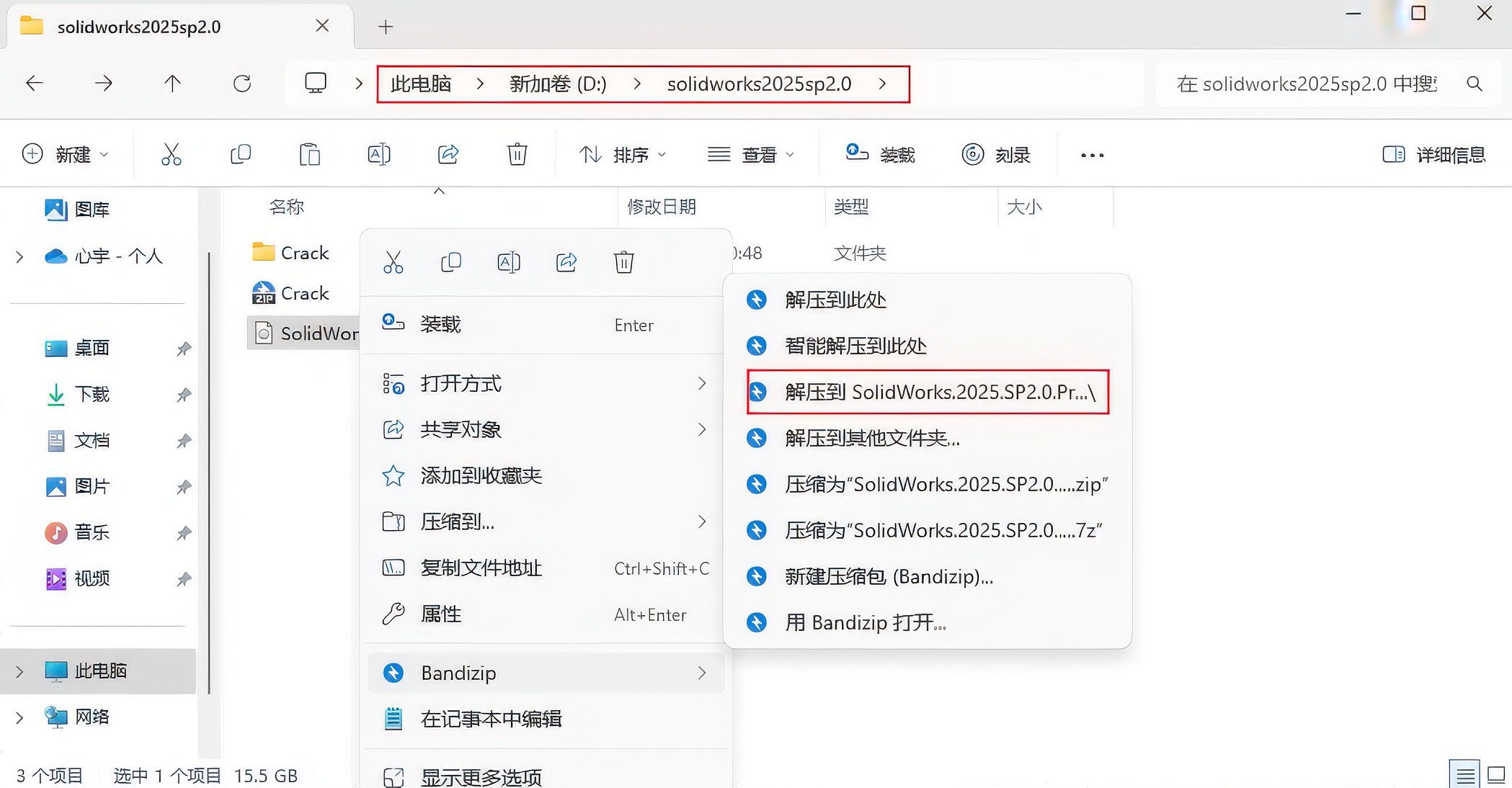Click the Rename icon in the toolbar
Screen dimensions: 1512x788
(379, 154)
